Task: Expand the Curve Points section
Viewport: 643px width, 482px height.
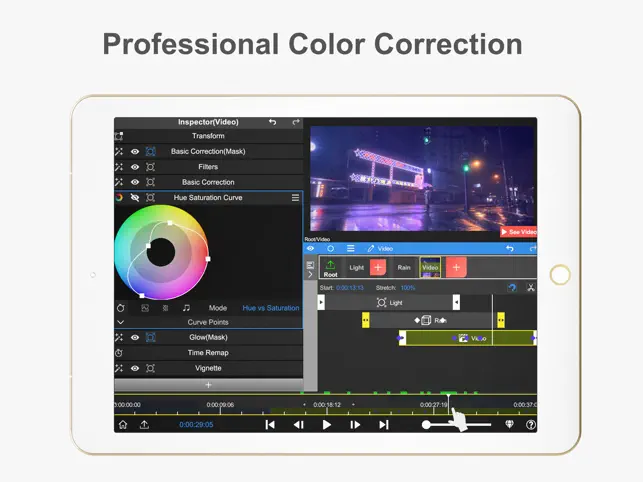Action: (120, 323)
